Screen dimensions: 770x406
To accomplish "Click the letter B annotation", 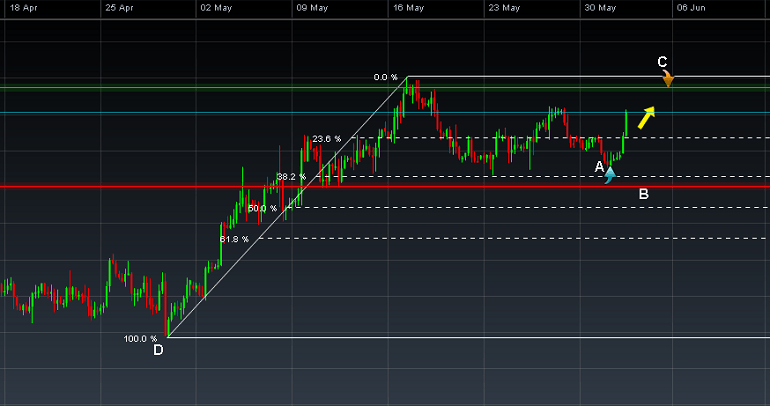I will (644, 194).
